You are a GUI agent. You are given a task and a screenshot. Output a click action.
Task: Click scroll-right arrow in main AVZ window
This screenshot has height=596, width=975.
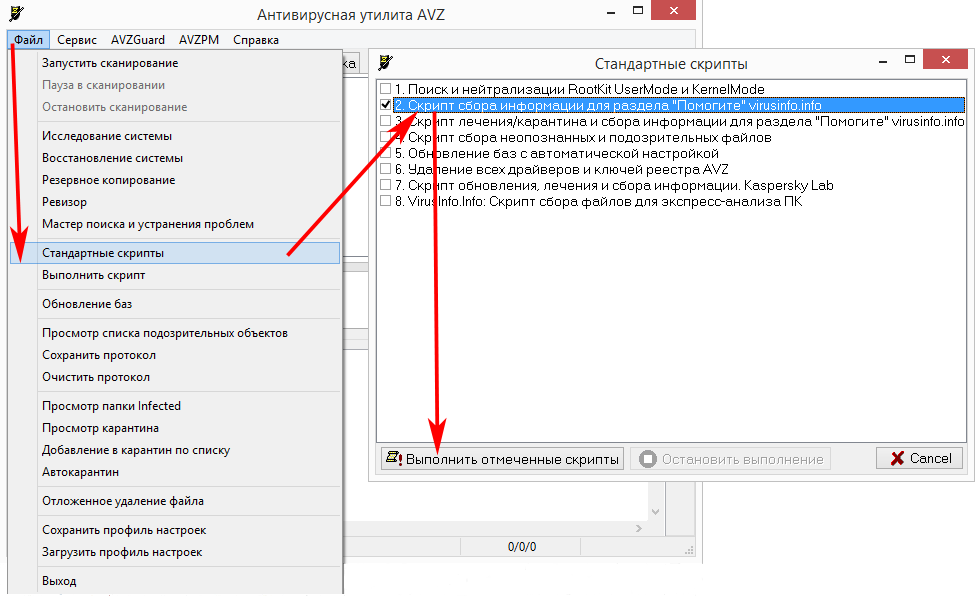[639, 528]
